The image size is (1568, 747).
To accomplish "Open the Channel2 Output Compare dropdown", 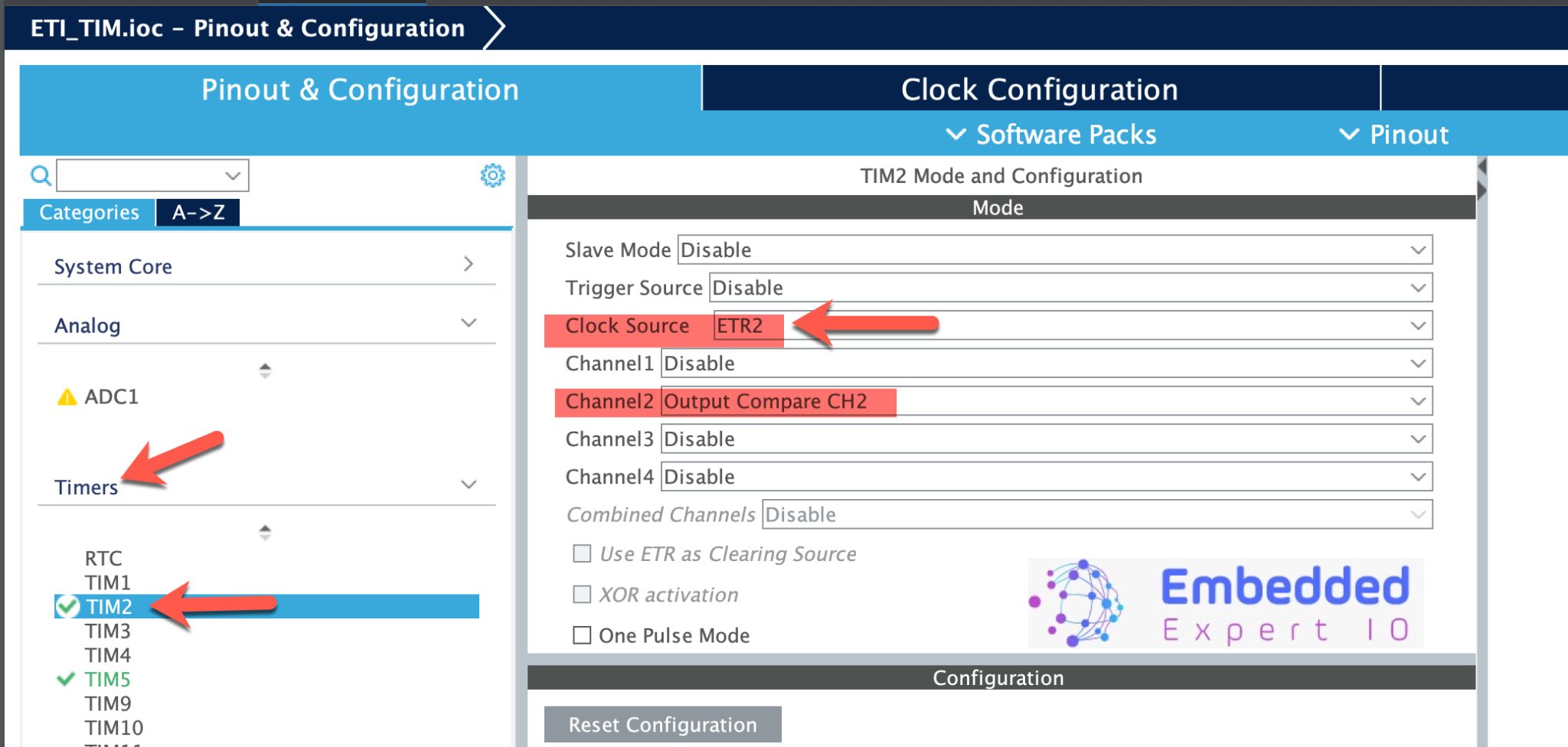I will [1416, 400].
